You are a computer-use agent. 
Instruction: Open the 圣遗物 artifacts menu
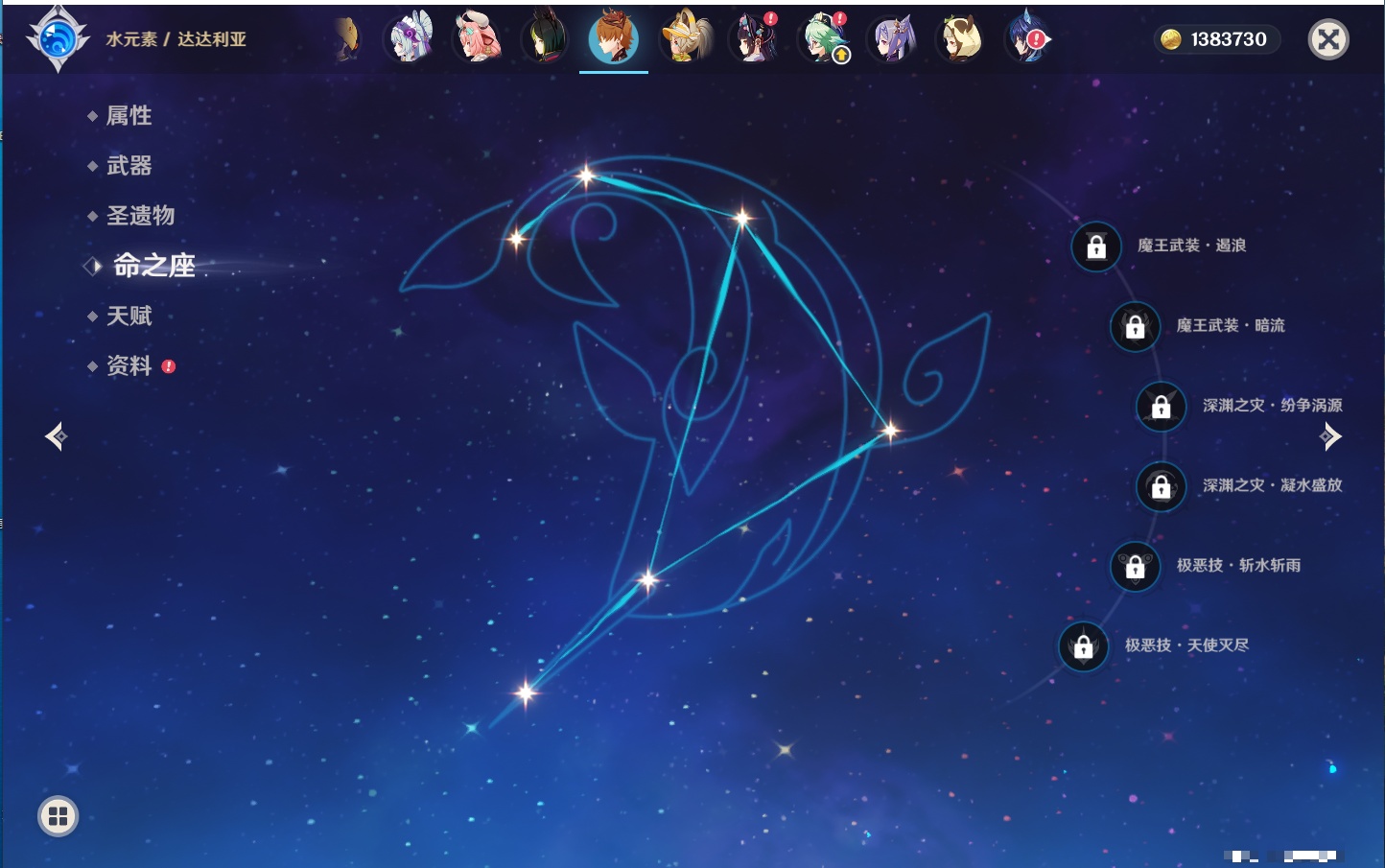(x=141, y=216)
